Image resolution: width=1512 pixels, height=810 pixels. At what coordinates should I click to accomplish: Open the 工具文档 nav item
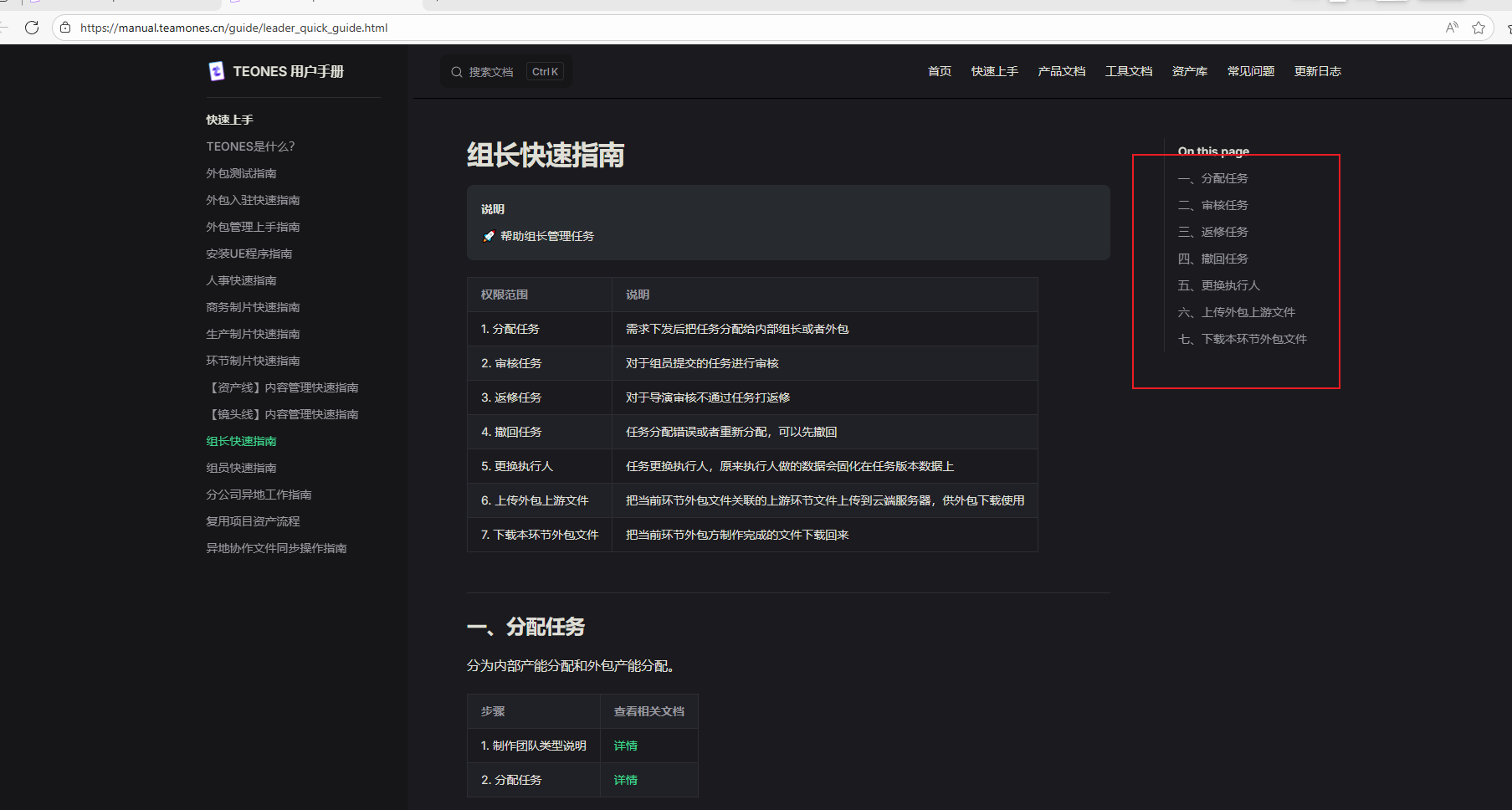click(x=1129, y=71)
